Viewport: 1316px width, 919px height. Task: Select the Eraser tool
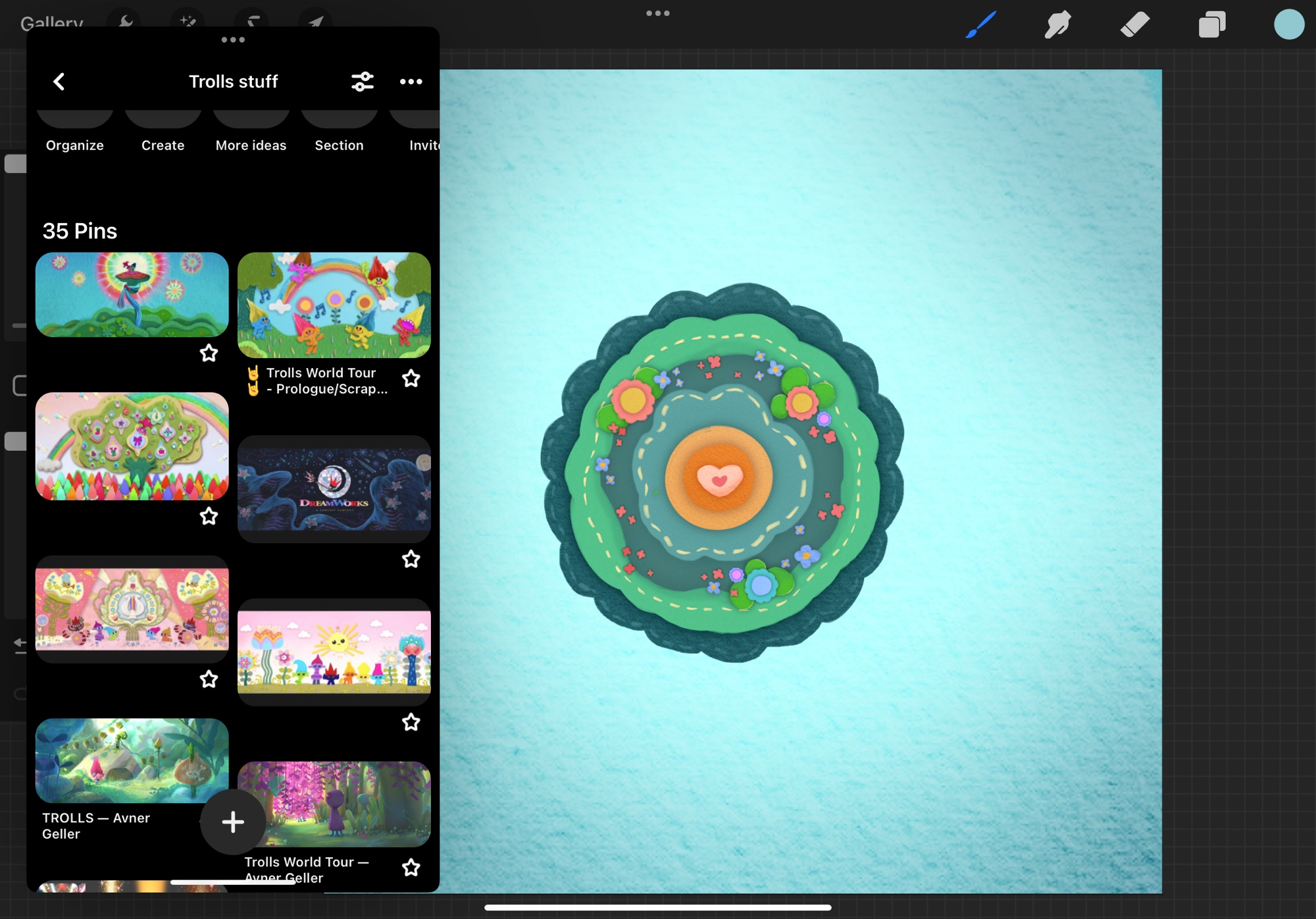pos(1134,25)
